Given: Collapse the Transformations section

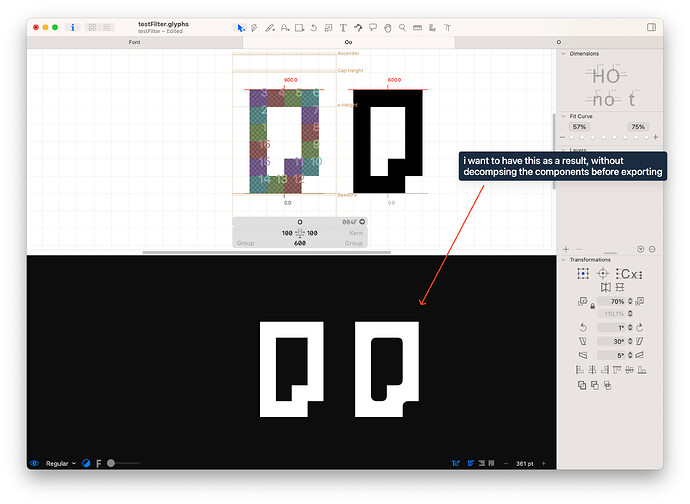Looking at the screenshot, I should (563, 260).
